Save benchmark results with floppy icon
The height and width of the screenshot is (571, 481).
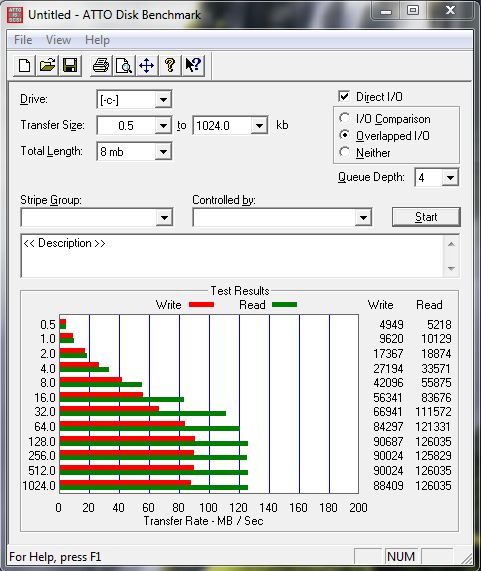[x=70, y=66]
